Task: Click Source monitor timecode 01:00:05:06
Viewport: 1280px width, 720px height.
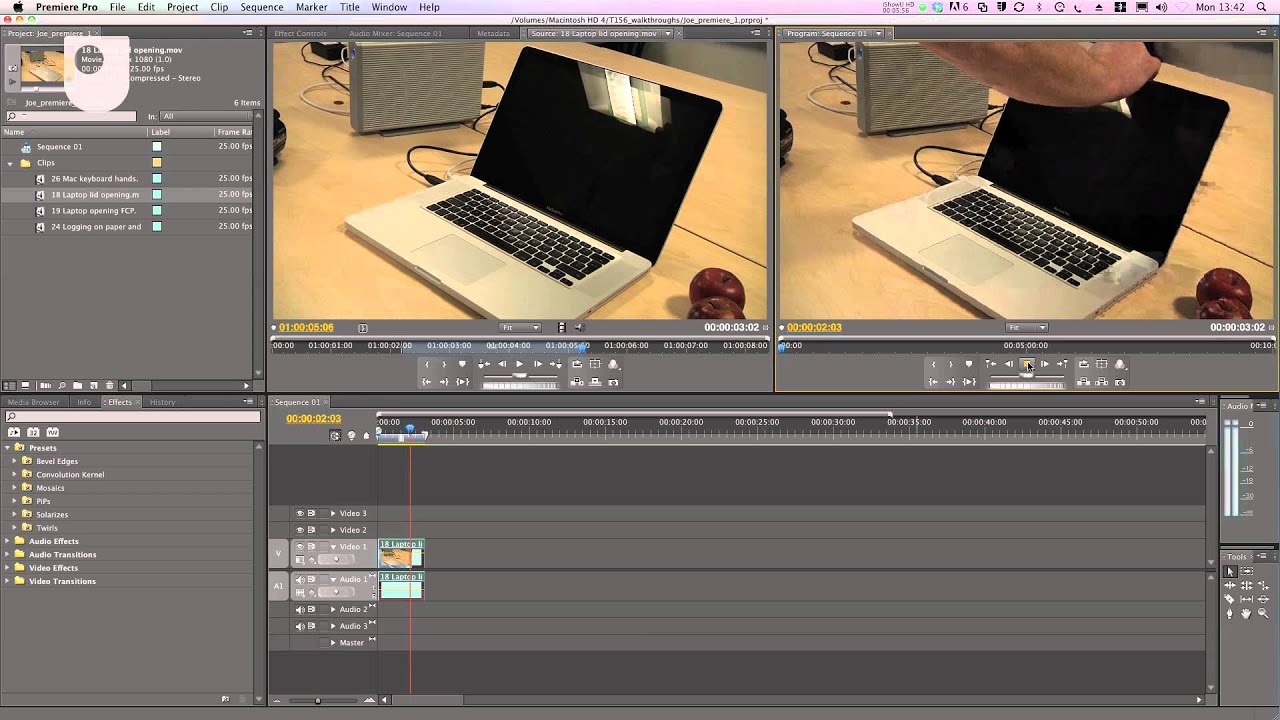Action: click(306, 327)
